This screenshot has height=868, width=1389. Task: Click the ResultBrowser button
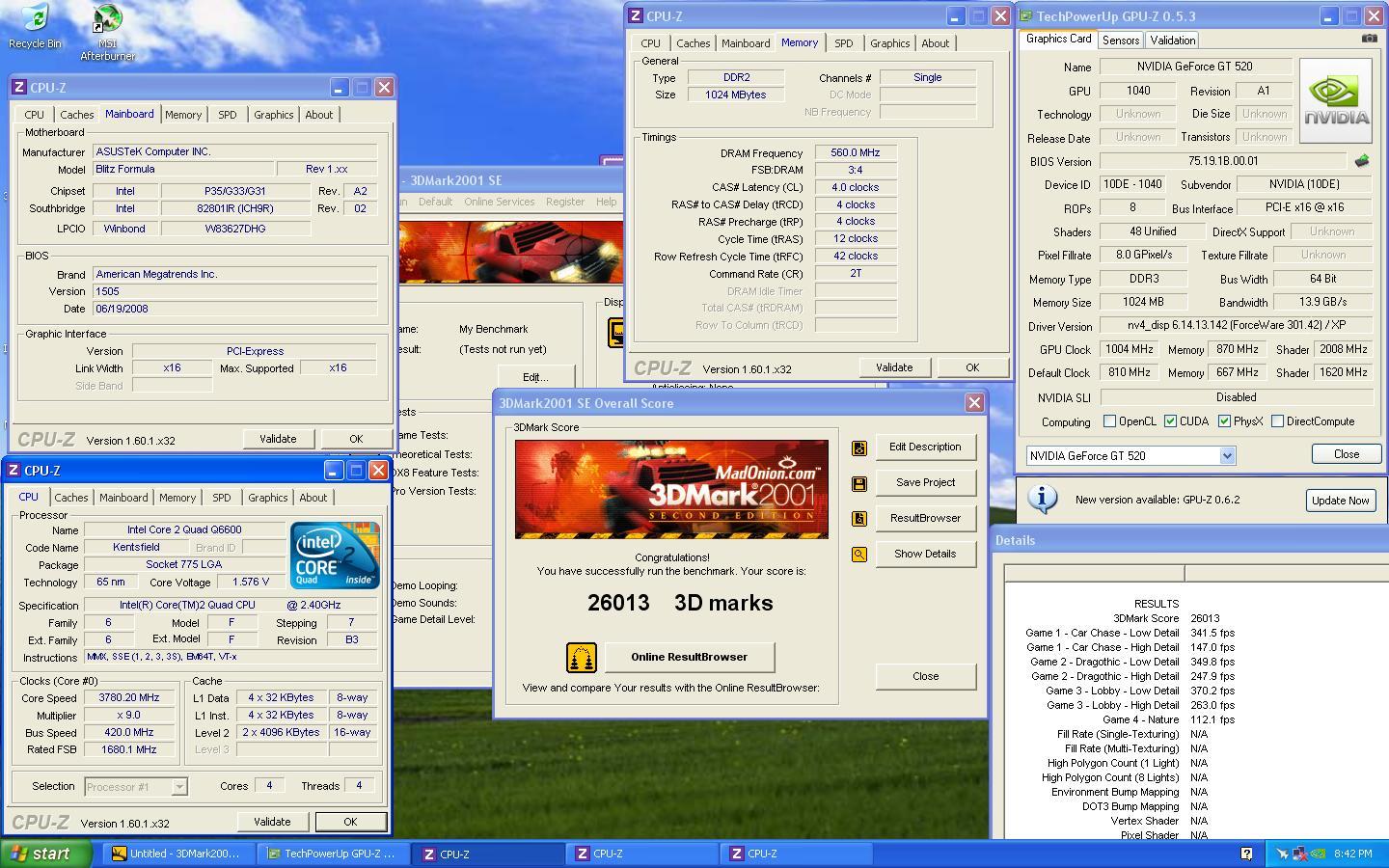(x=925, y=519)
